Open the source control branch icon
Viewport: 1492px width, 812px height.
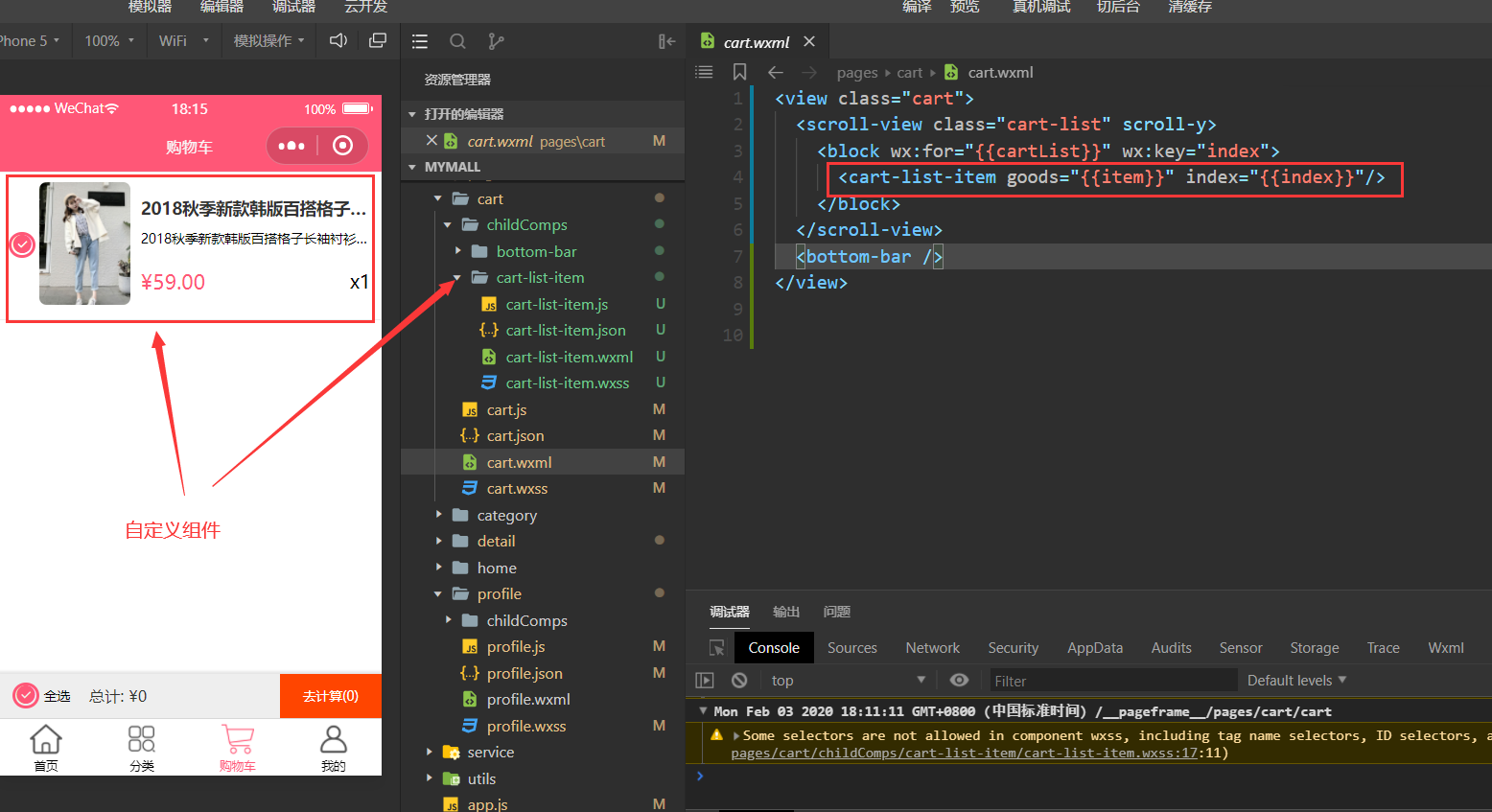(x=496, y=41)
